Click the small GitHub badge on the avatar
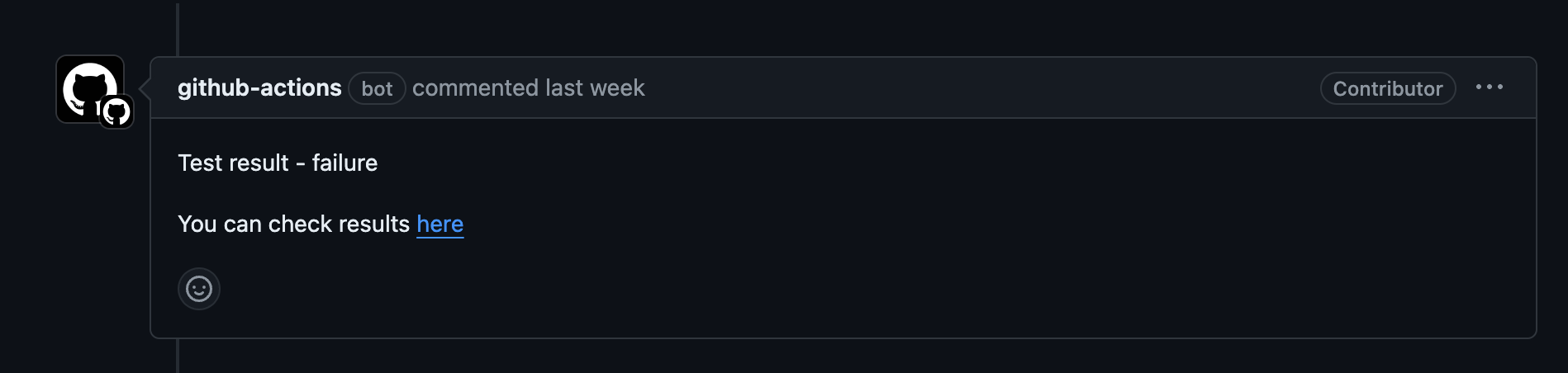The width and height of the screenshot is (1568, 373). [116, 111]
